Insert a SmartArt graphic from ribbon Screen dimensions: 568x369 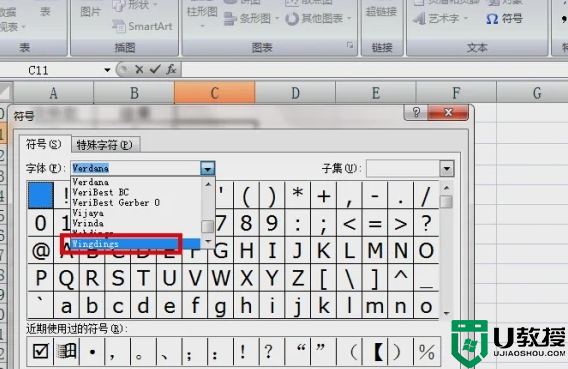(142, 26)
